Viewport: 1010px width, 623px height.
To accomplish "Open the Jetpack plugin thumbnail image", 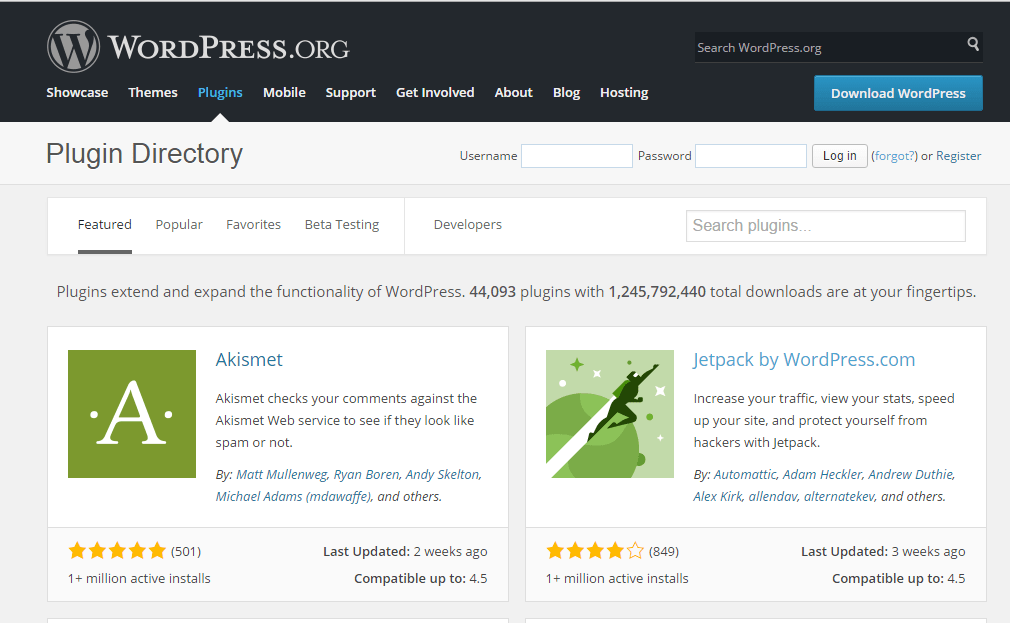I will click(610, 414).
